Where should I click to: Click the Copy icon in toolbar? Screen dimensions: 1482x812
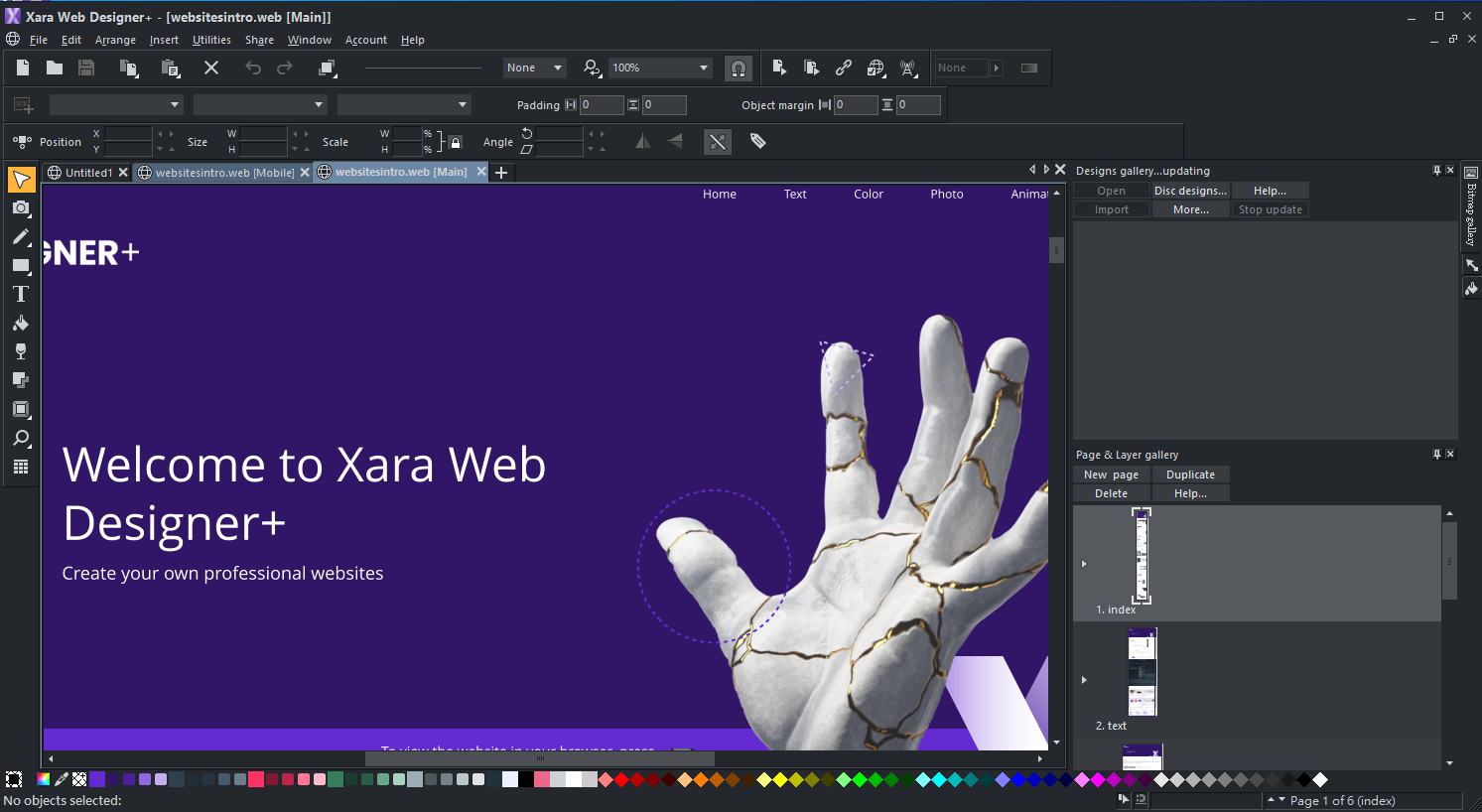pos(129,68)
